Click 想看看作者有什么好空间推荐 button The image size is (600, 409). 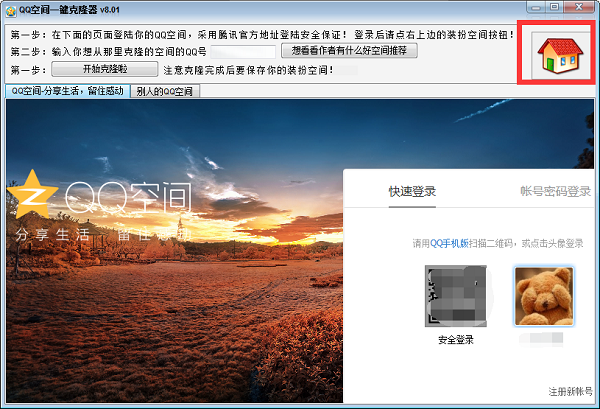[349, 51]
